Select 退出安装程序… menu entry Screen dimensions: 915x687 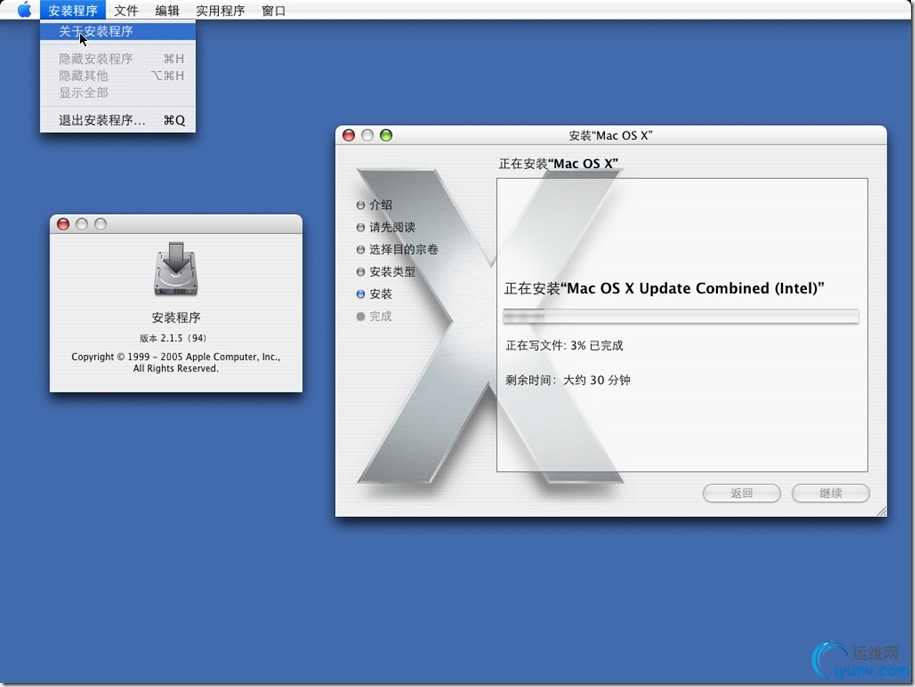pos(118,120)
